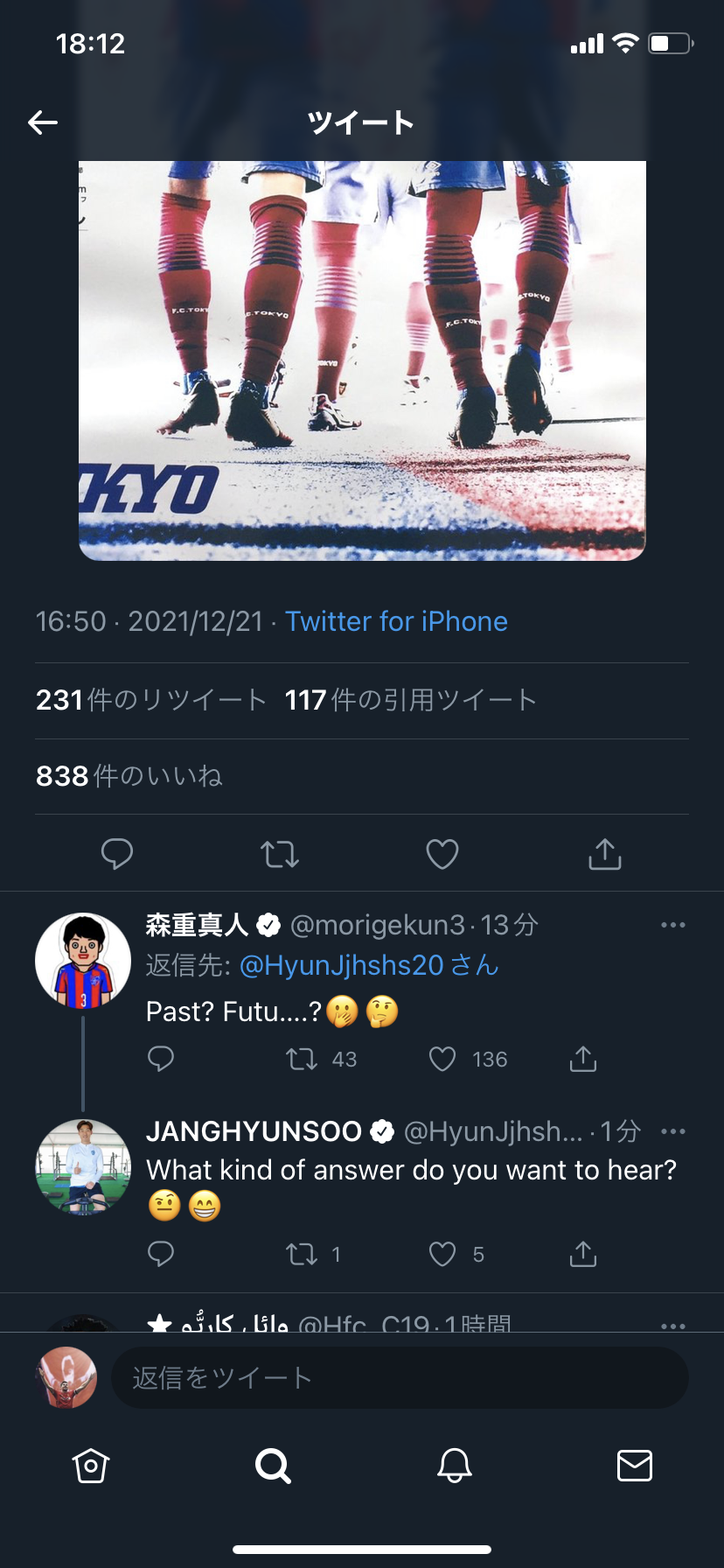Open more options on 森重真人's reply

tap(673, 925)
